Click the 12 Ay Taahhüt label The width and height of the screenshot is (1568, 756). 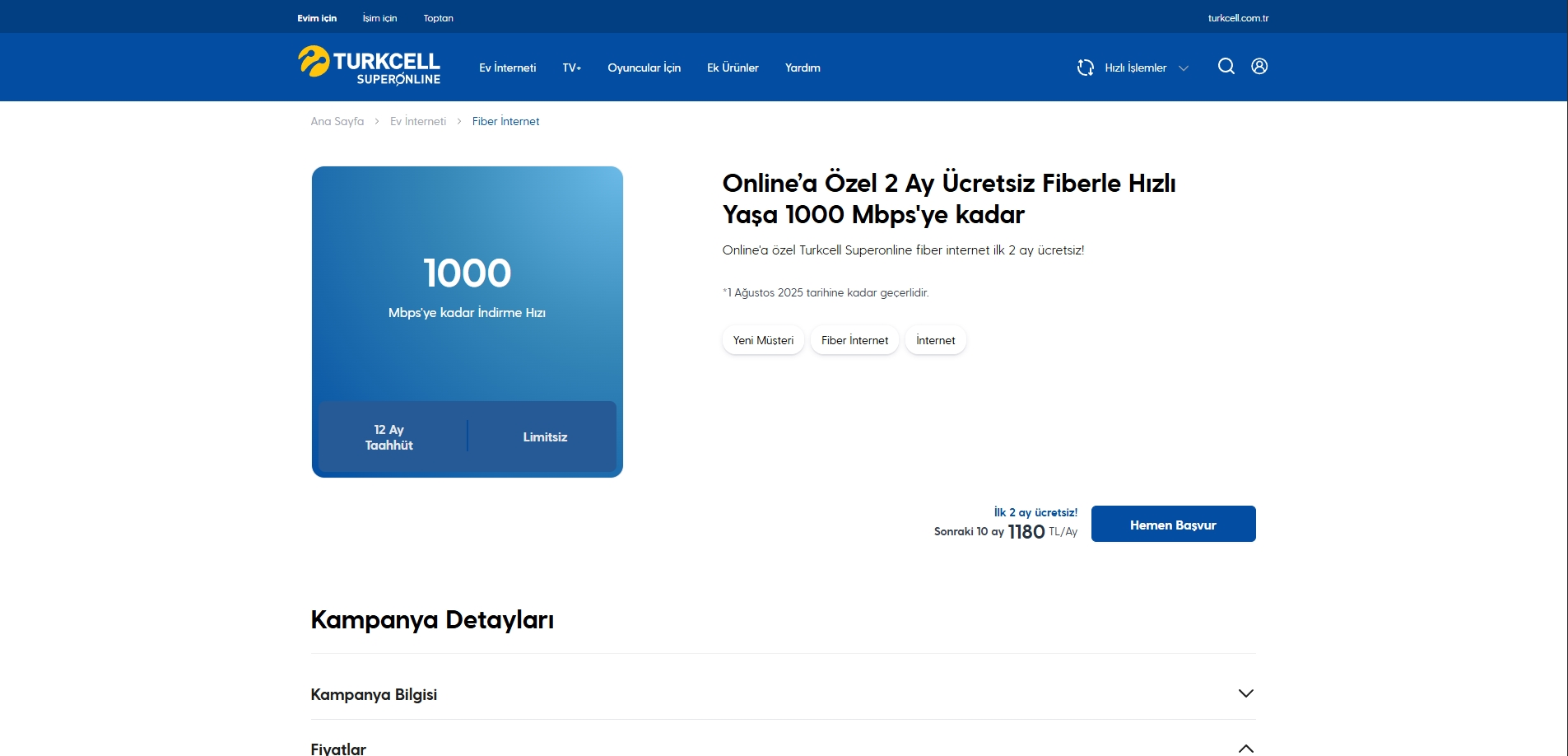click(x=389, y=437)
